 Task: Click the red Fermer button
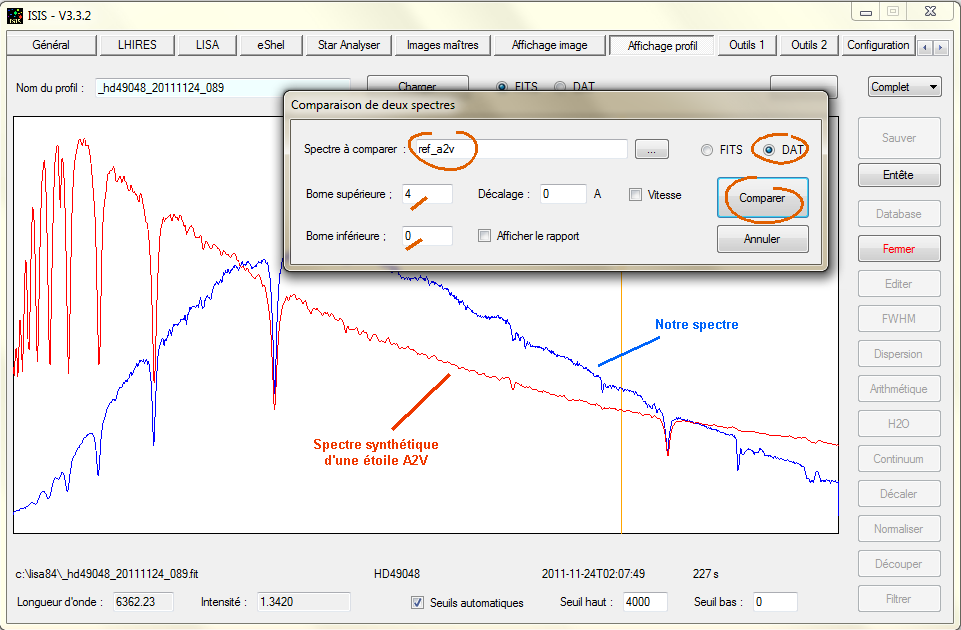tap(898, 249)
